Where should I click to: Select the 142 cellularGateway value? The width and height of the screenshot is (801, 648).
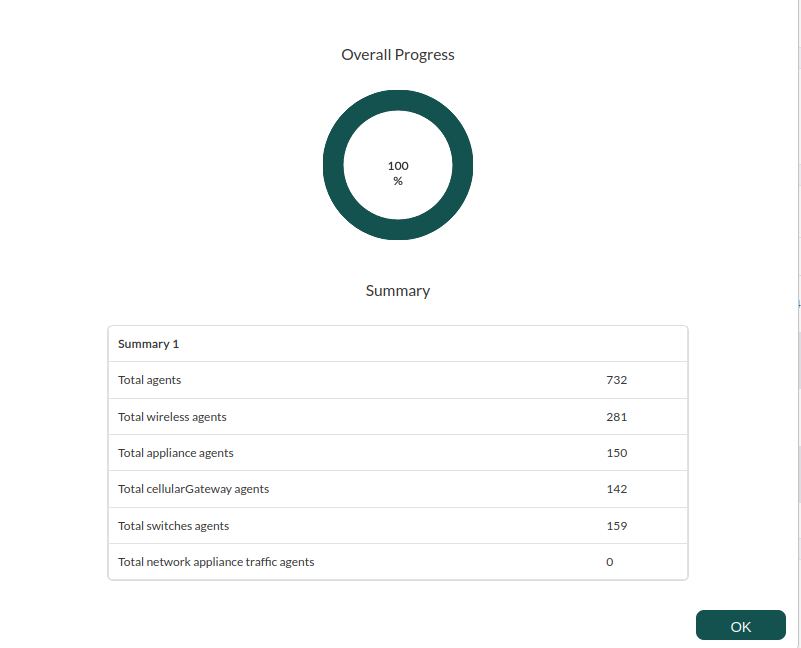pos(617,489)
